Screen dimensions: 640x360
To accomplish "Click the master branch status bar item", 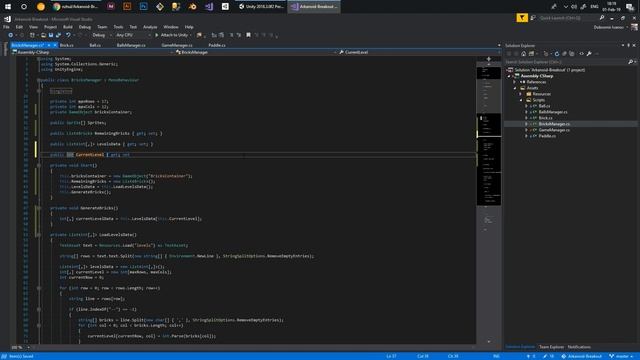I will (x=621, y=356).
